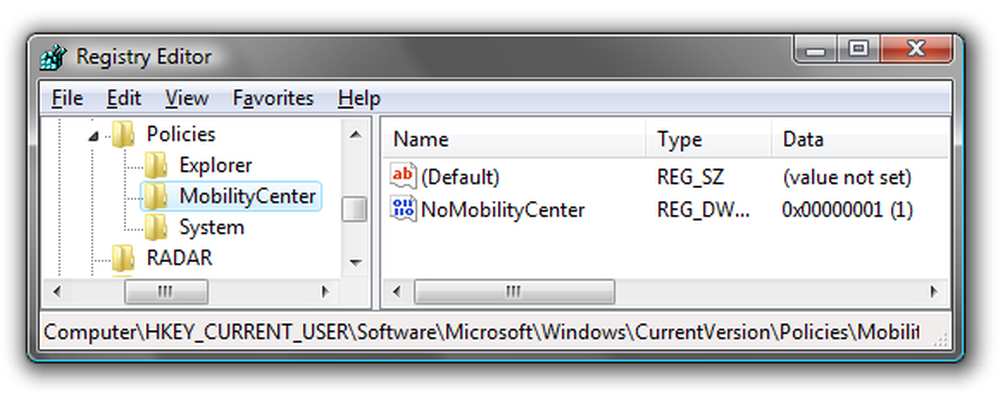Click the 0x00000001 (1) data cell

pyautogui.click(x=848, y=210)
